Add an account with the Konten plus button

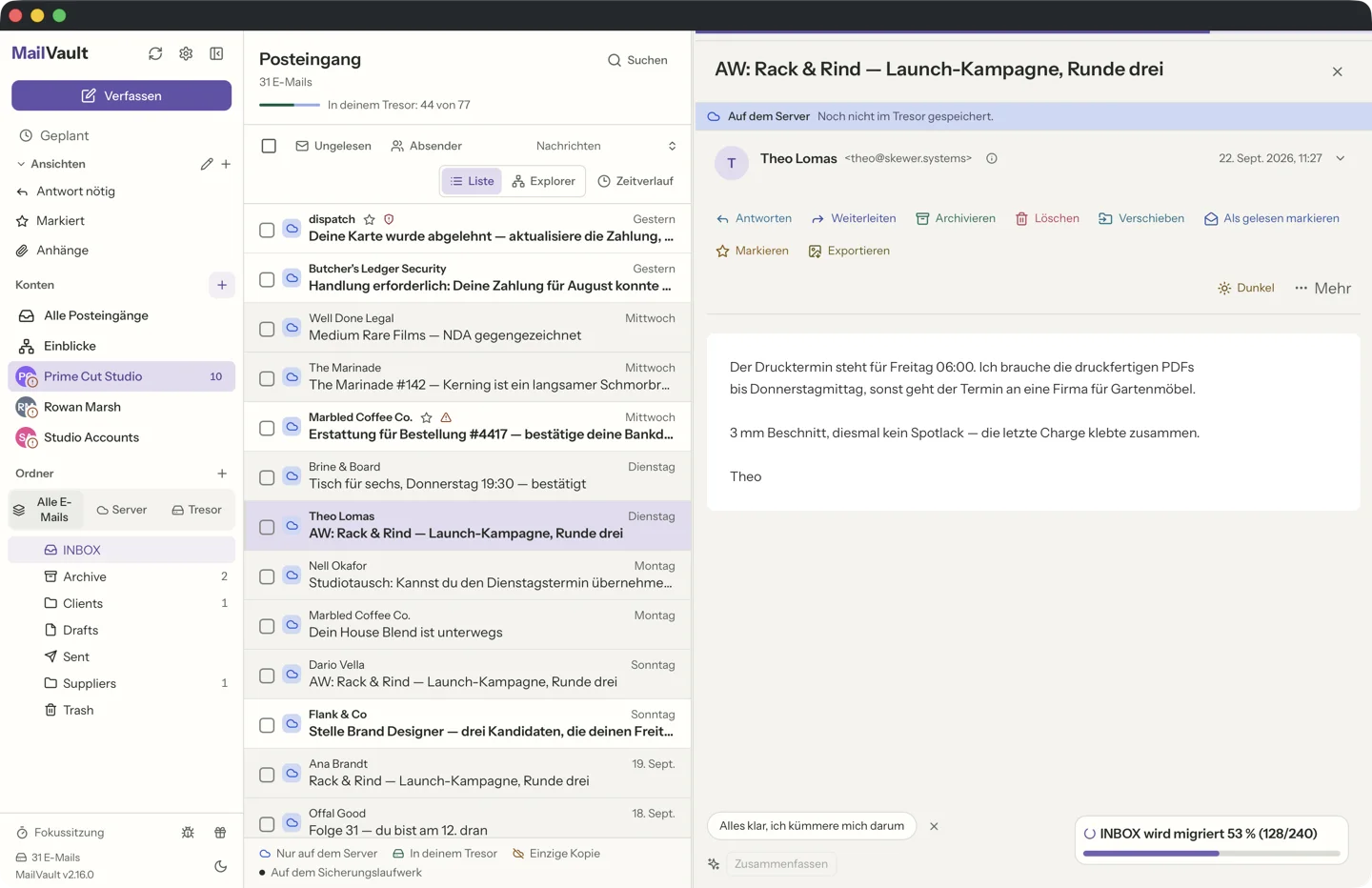(x=222, y=285)
